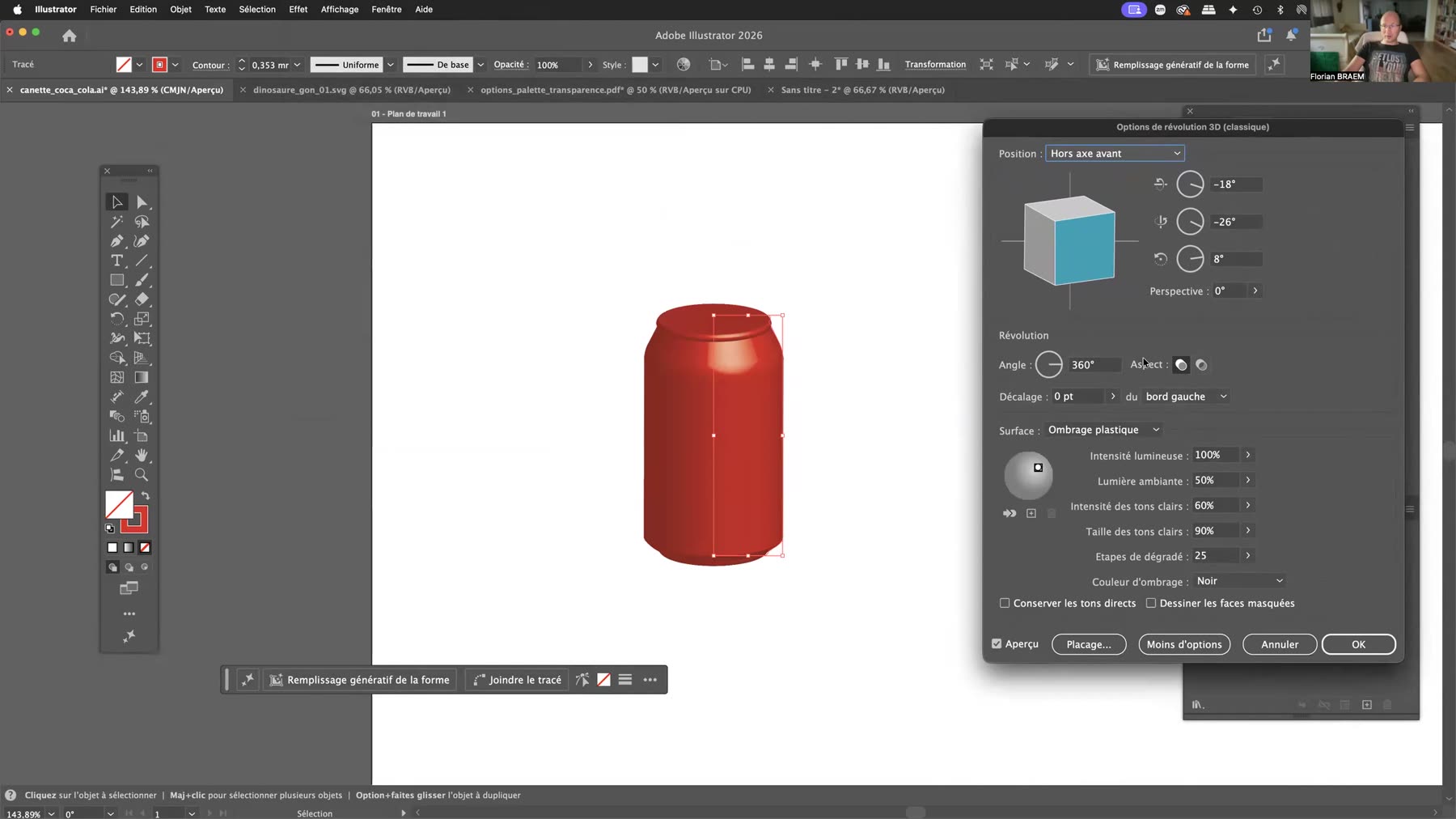Click the Fill color swatch in toolbar
This screenshot has width=1456, height=819.
[119, 505]
